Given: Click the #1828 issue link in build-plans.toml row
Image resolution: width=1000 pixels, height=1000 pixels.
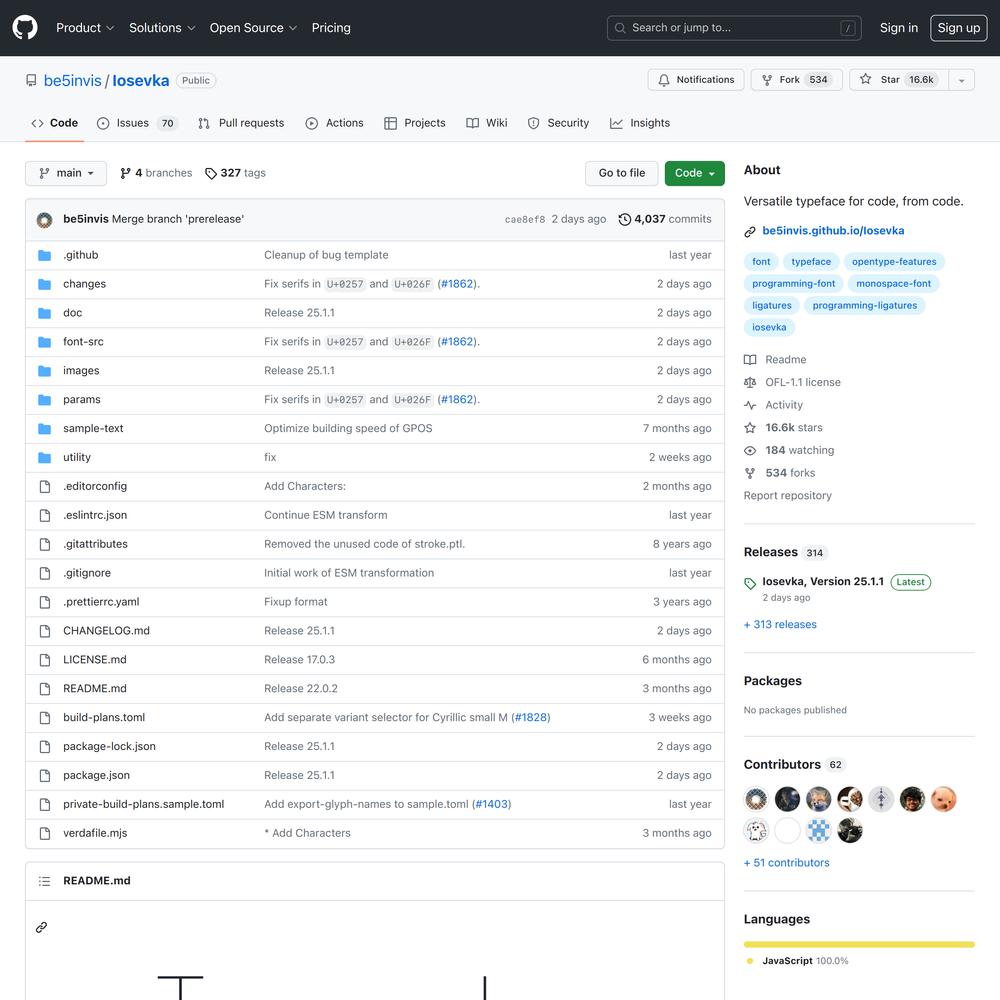Looking at the screenshot, I should [531, 717].
